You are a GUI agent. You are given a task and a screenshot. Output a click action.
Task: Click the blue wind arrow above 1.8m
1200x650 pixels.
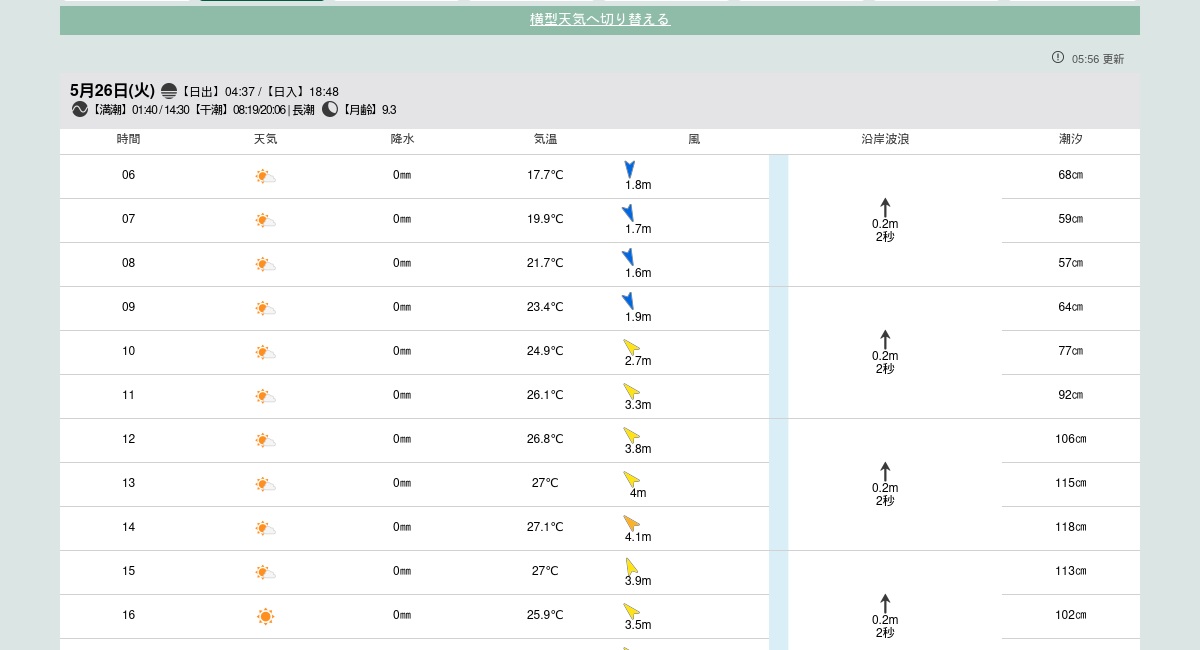pos(630,169)
